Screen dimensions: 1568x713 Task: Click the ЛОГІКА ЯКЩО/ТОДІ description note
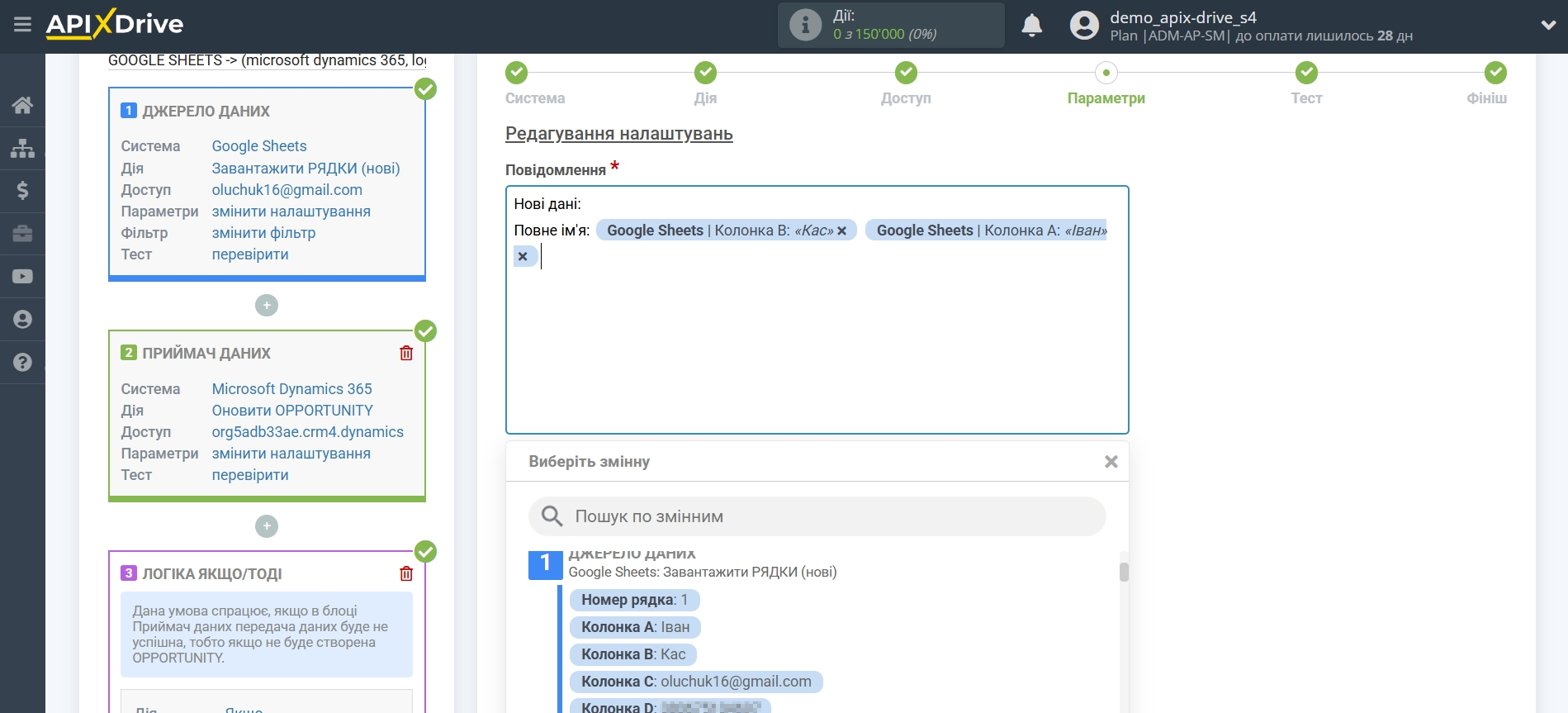tap(267, 635)
